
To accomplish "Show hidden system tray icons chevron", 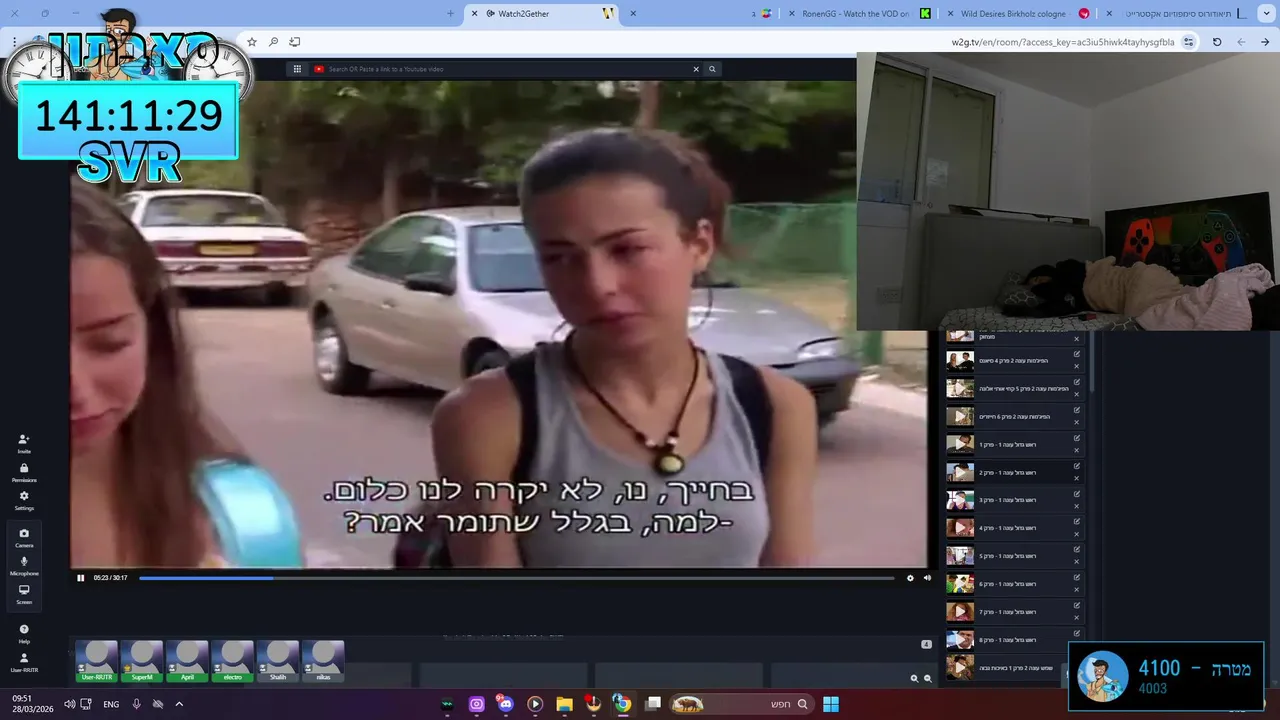I will pos(179,704).
